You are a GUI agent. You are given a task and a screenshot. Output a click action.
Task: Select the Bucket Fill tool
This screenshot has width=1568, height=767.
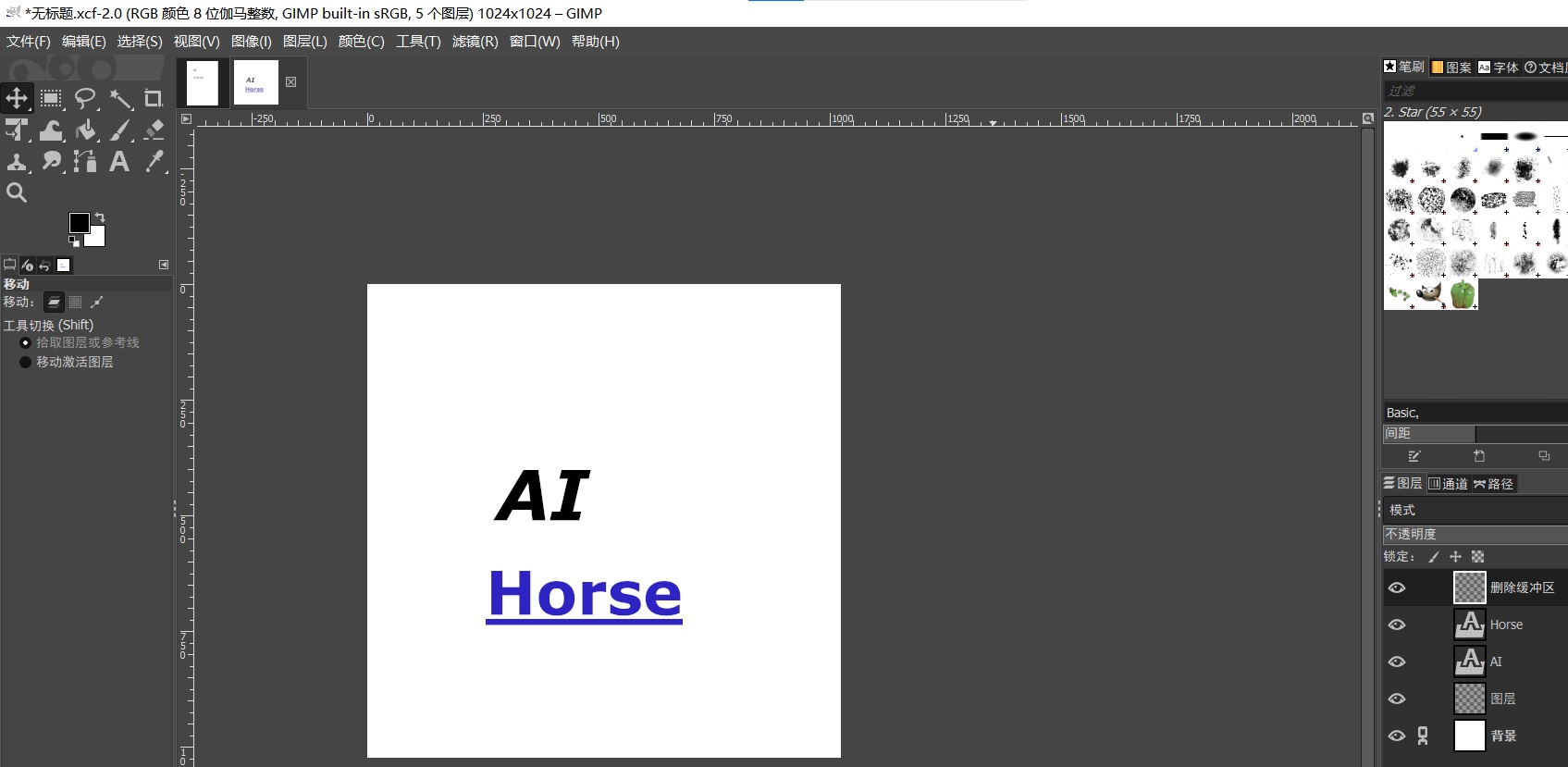(85, 130)
